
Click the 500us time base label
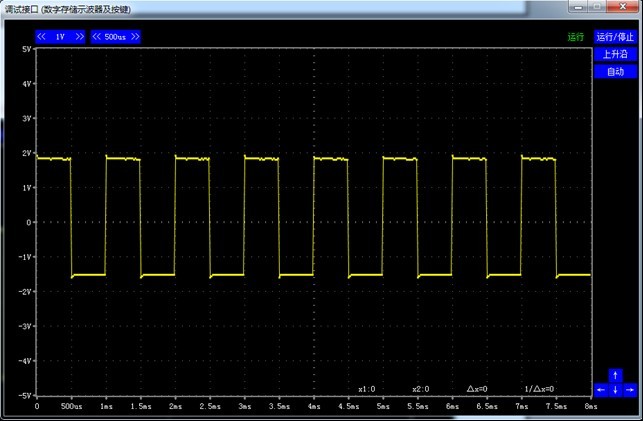click(115, 37)
